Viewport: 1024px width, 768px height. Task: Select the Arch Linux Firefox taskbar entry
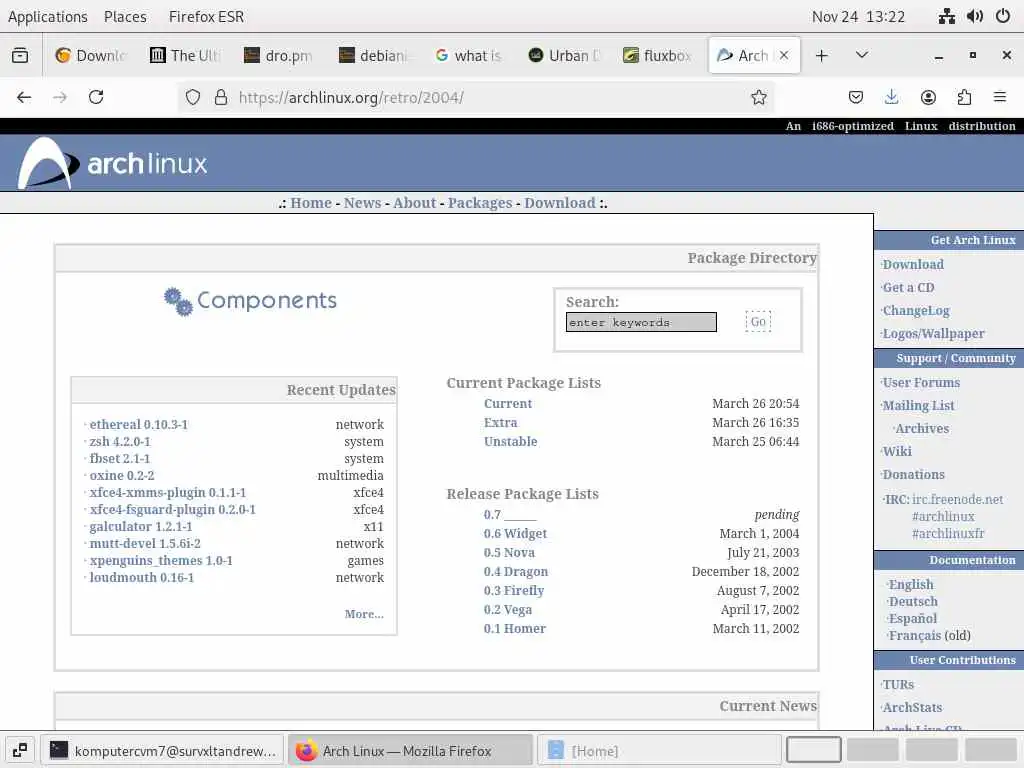[410, 750]
